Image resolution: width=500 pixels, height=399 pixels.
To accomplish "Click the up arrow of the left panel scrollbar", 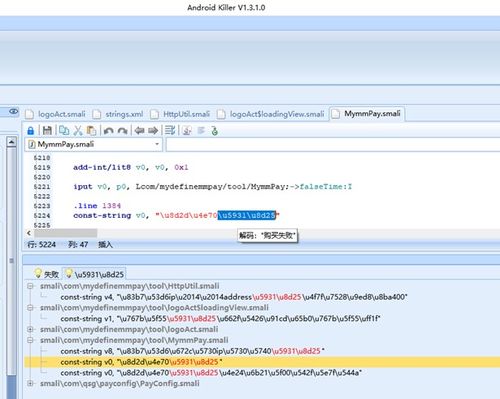I will 12,142.
